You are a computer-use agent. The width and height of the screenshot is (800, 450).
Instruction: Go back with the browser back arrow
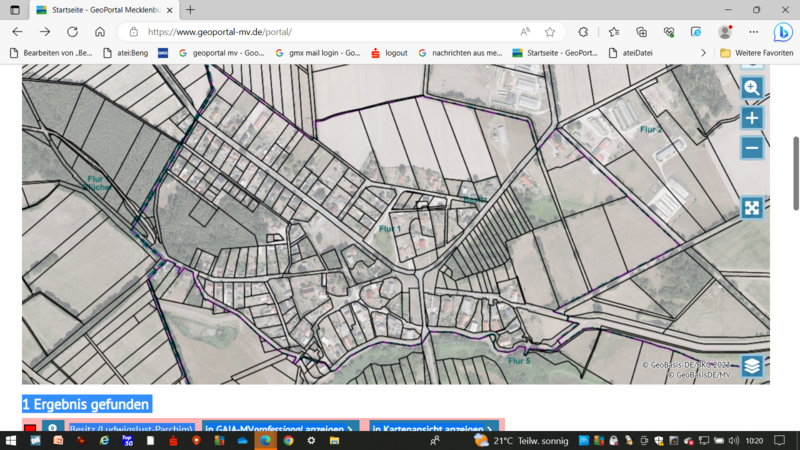17,32
